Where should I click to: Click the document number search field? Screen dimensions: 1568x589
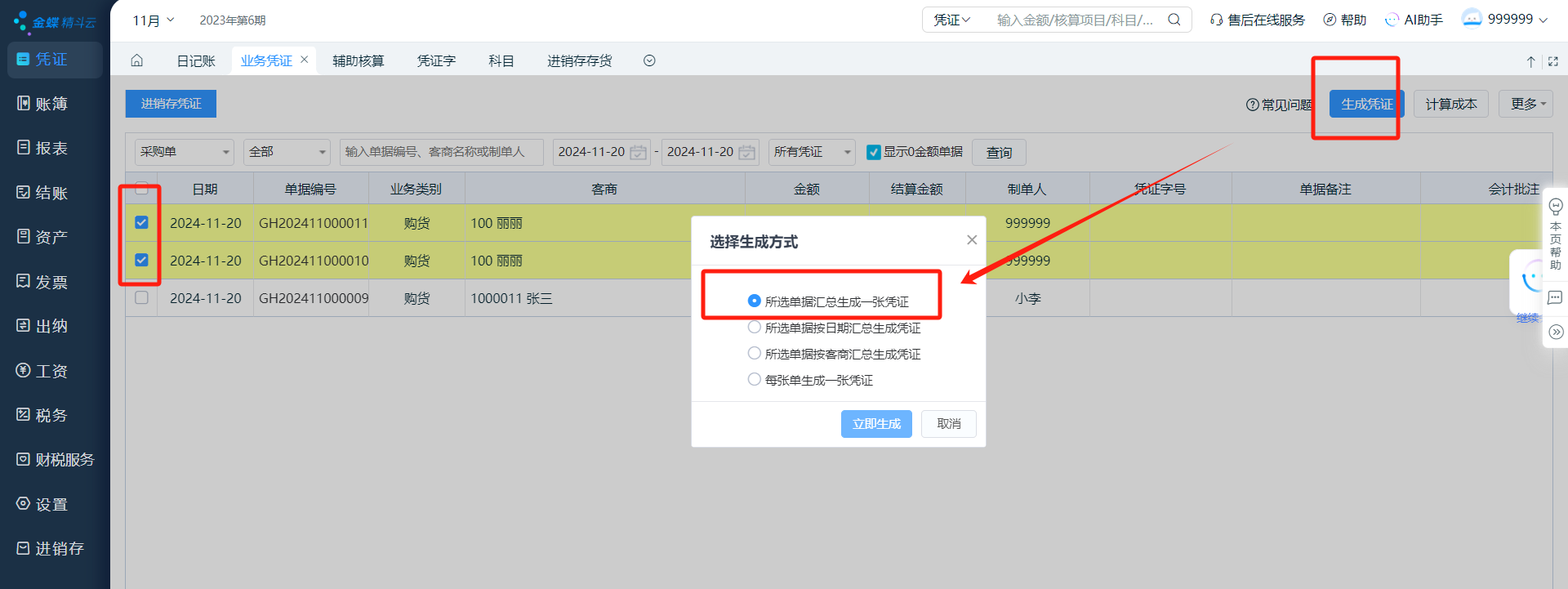click(441, 152)
